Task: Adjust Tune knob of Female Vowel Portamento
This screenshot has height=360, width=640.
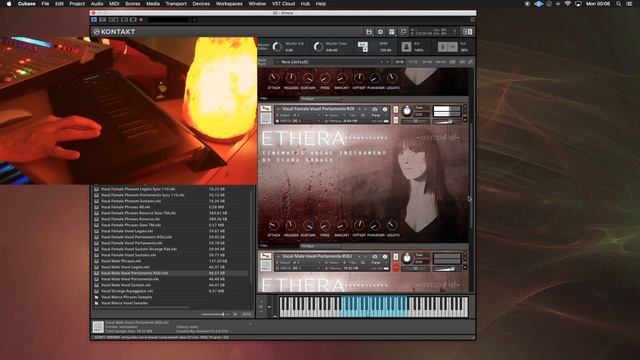Action: point(407,111)
